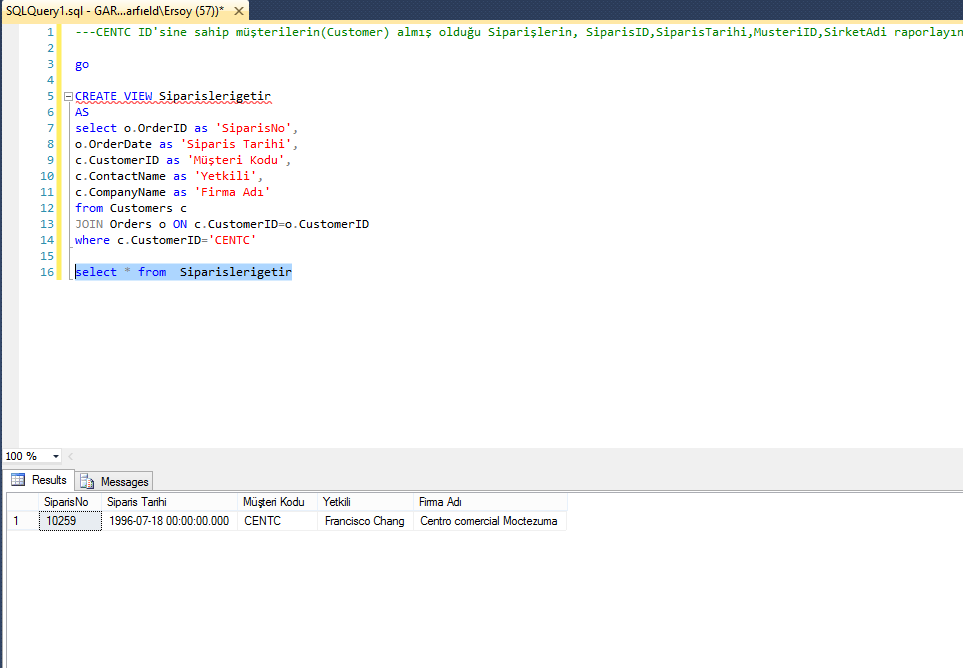963x668 pixels.
Task: Click line number 16 in the margin
Action: [47, 272]
